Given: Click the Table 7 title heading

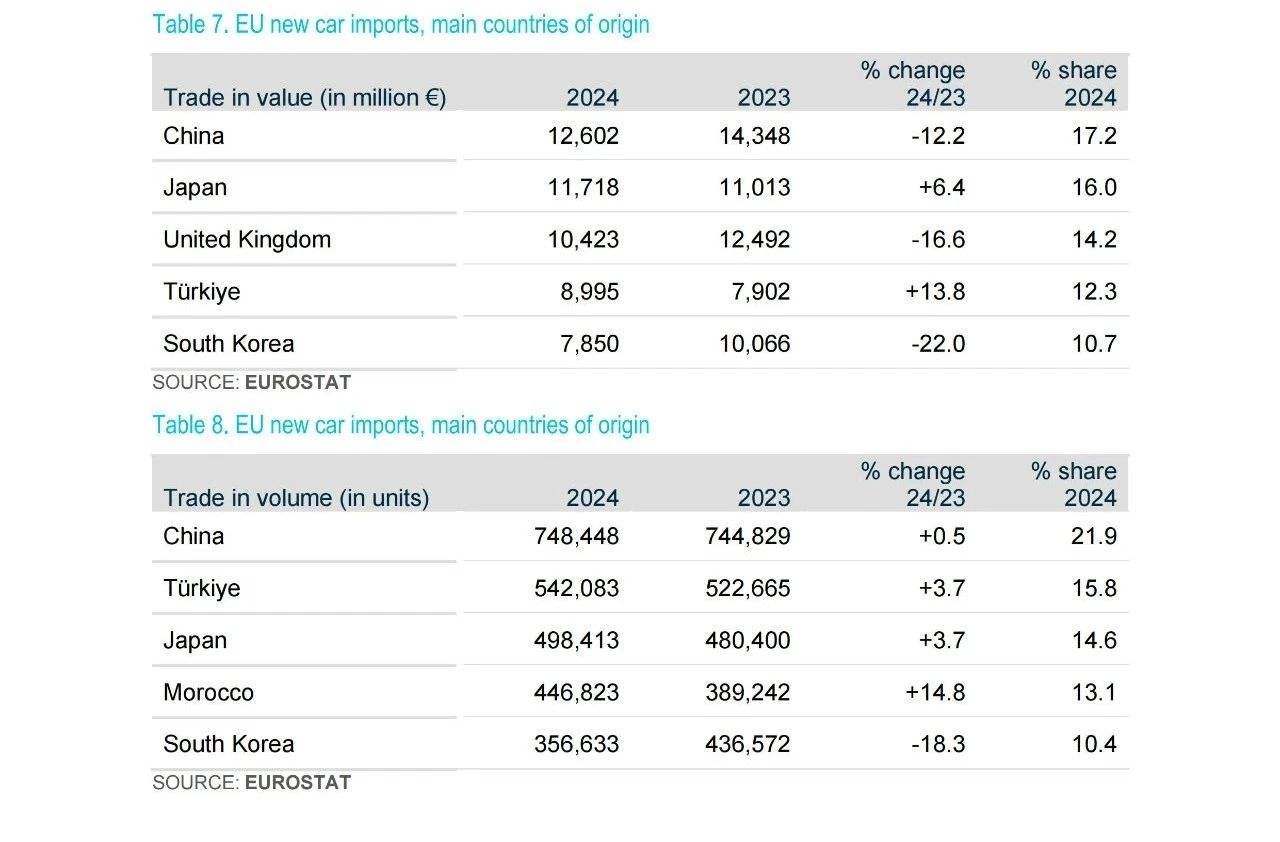Looking at the screenshot, I should coord(400,24).
